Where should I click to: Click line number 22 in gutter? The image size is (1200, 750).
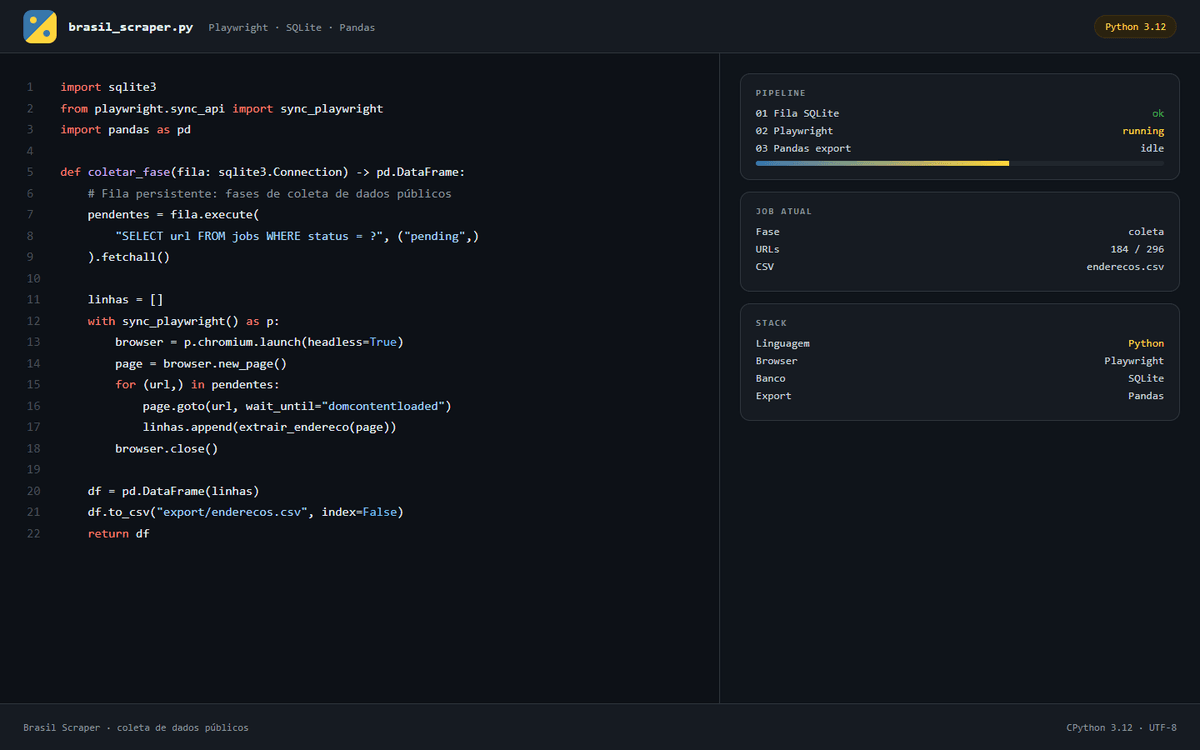tap(34, 534)
